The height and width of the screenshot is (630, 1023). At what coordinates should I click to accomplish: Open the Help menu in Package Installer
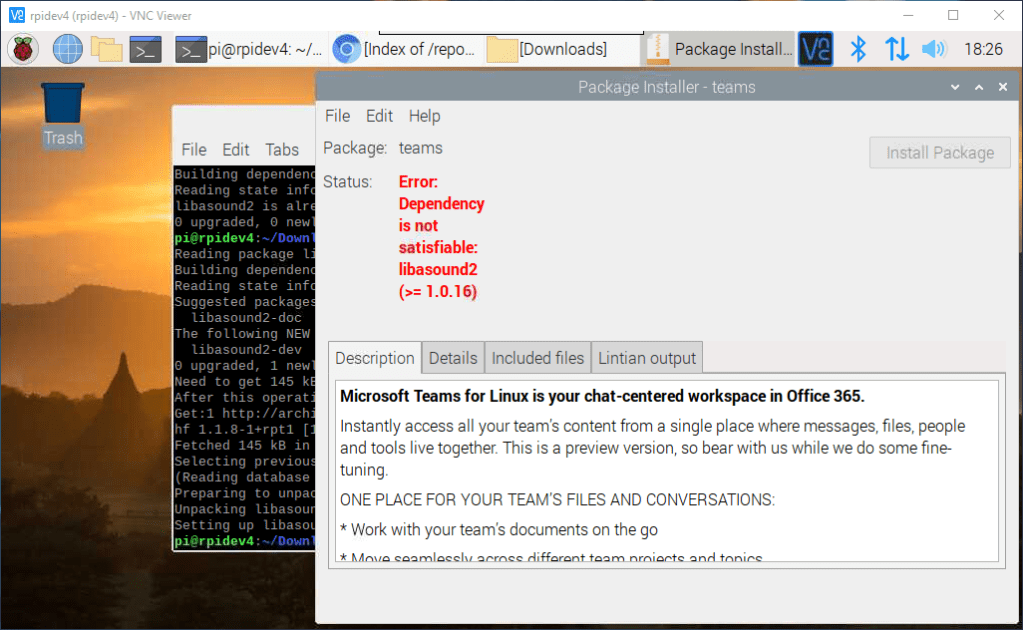pyautogui.click(x=424, y=116)
